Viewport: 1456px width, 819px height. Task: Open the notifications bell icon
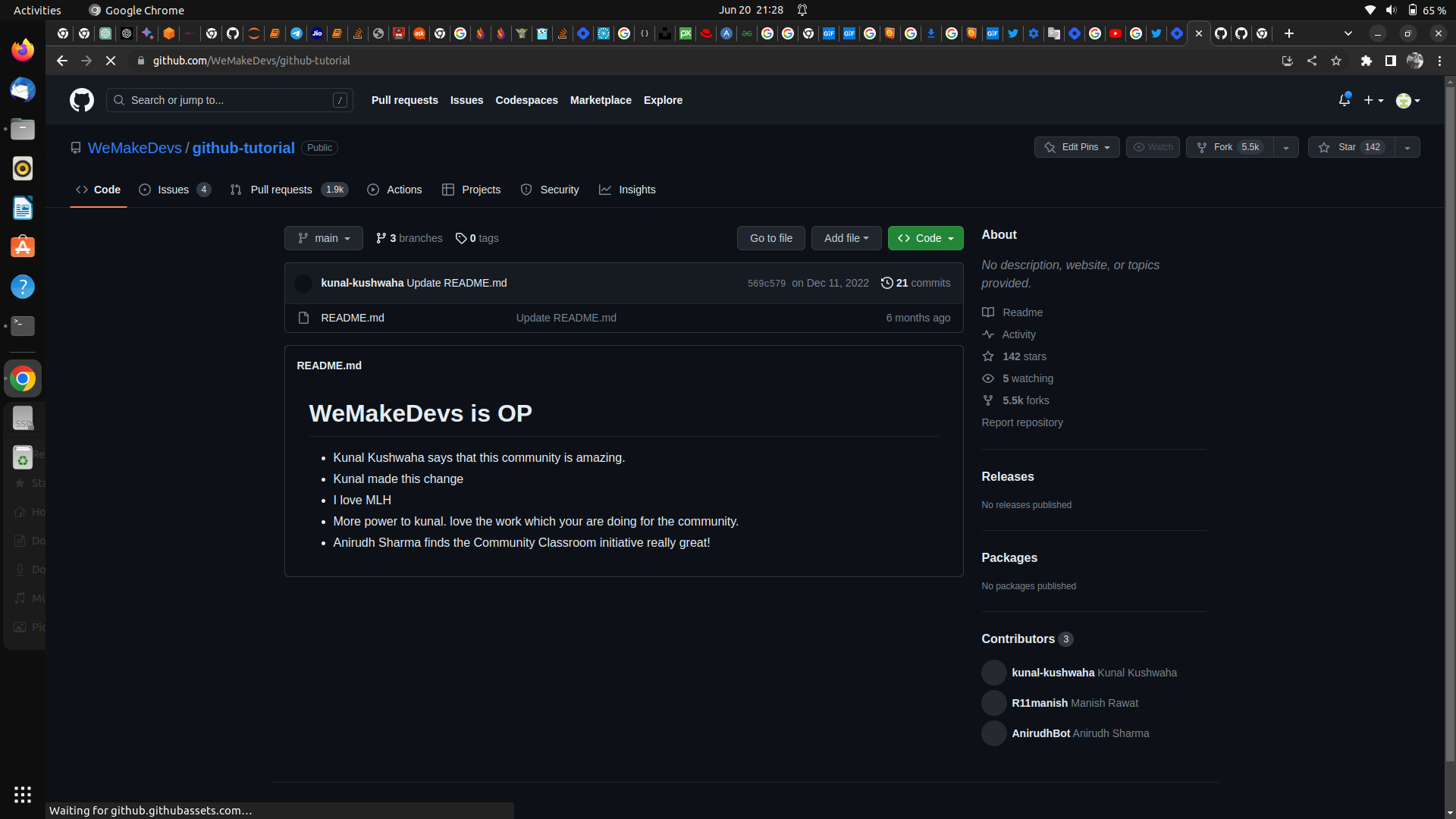coord(1345,100)
